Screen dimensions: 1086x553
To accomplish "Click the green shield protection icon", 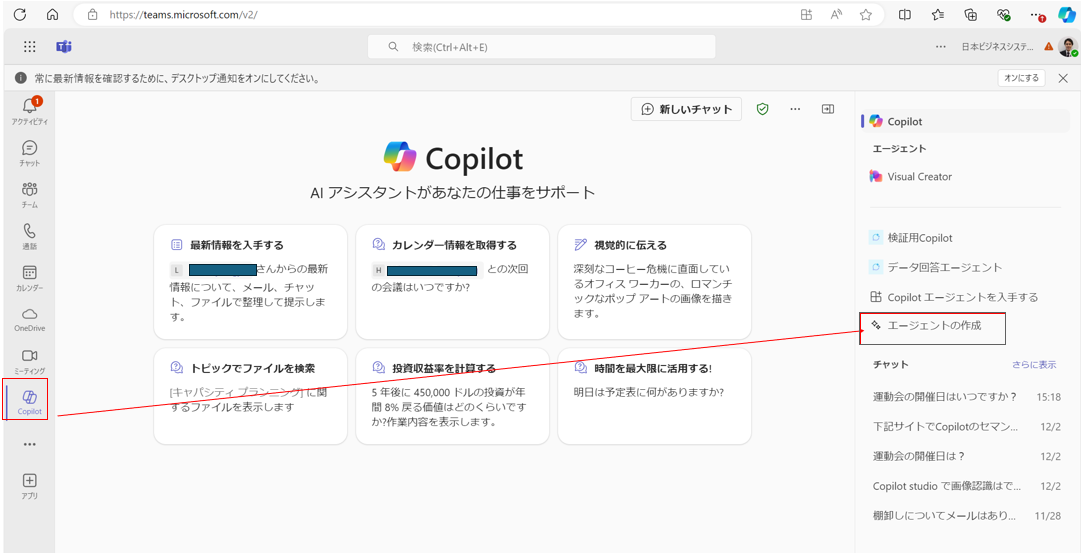I will point(763,109).
